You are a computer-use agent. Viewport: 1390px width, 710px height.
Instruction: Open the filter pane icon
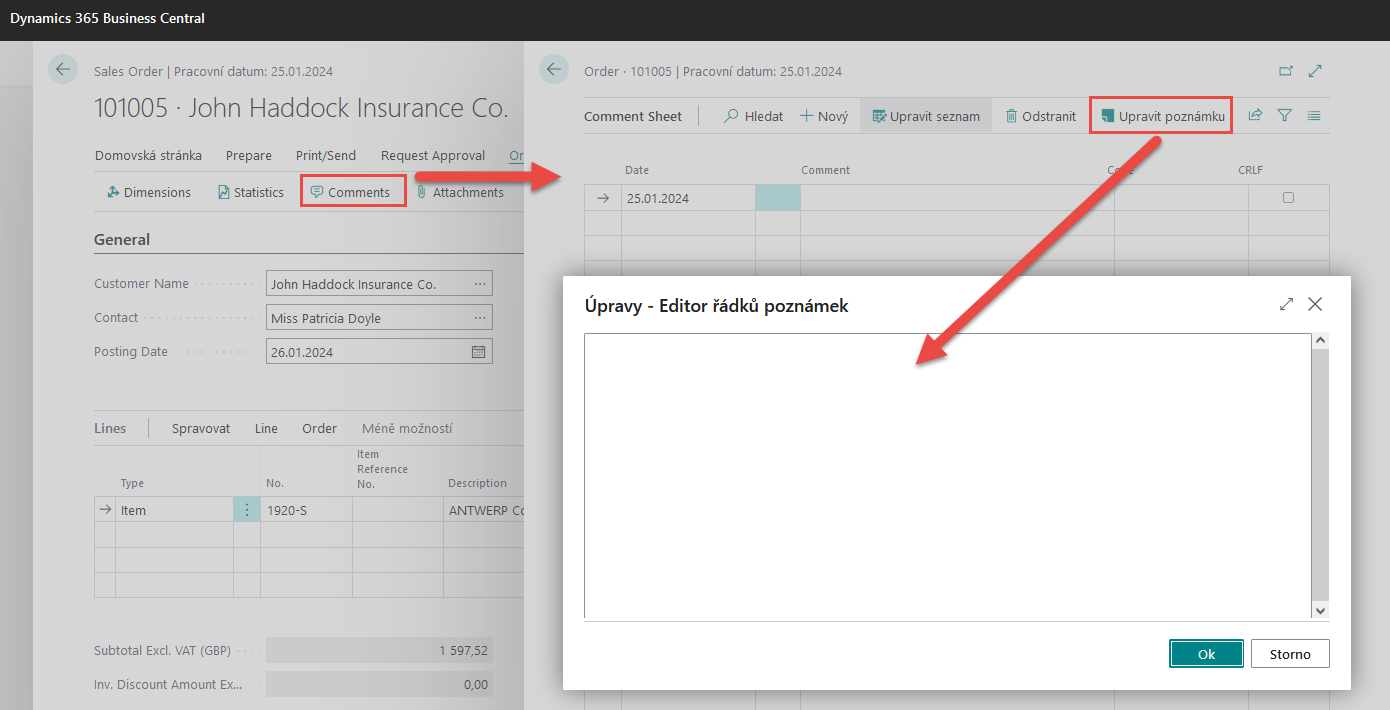tap(1285, 116)
